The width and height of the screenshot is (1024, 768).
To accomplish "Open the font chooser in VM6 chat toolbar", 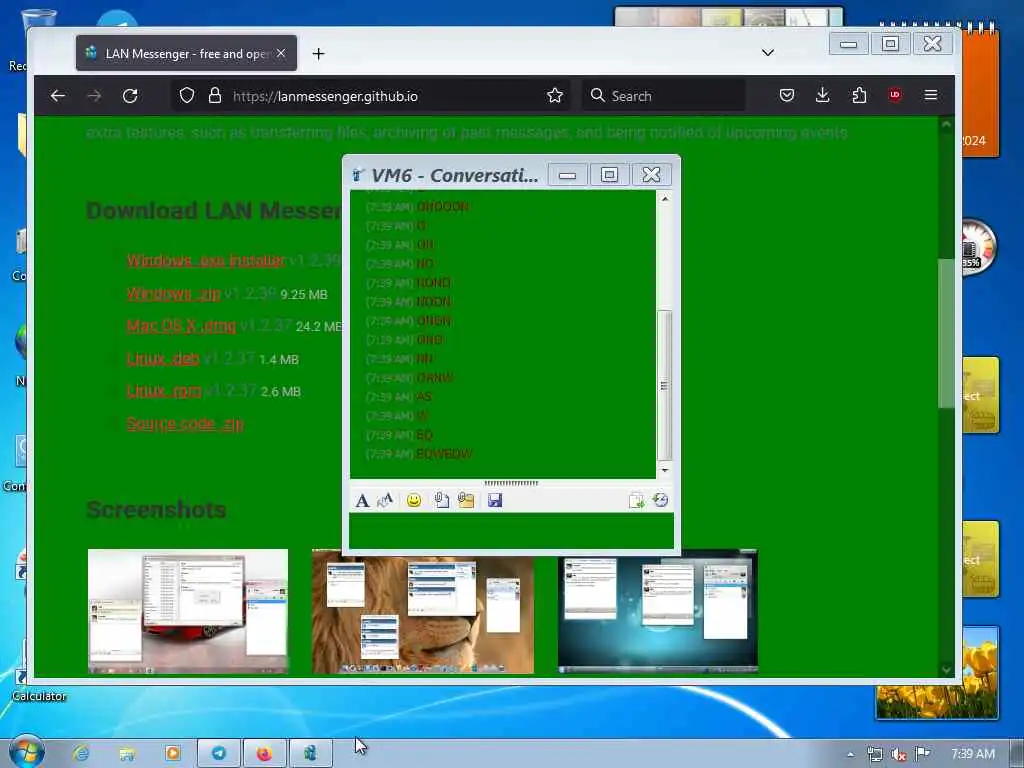I will [362, 500].
